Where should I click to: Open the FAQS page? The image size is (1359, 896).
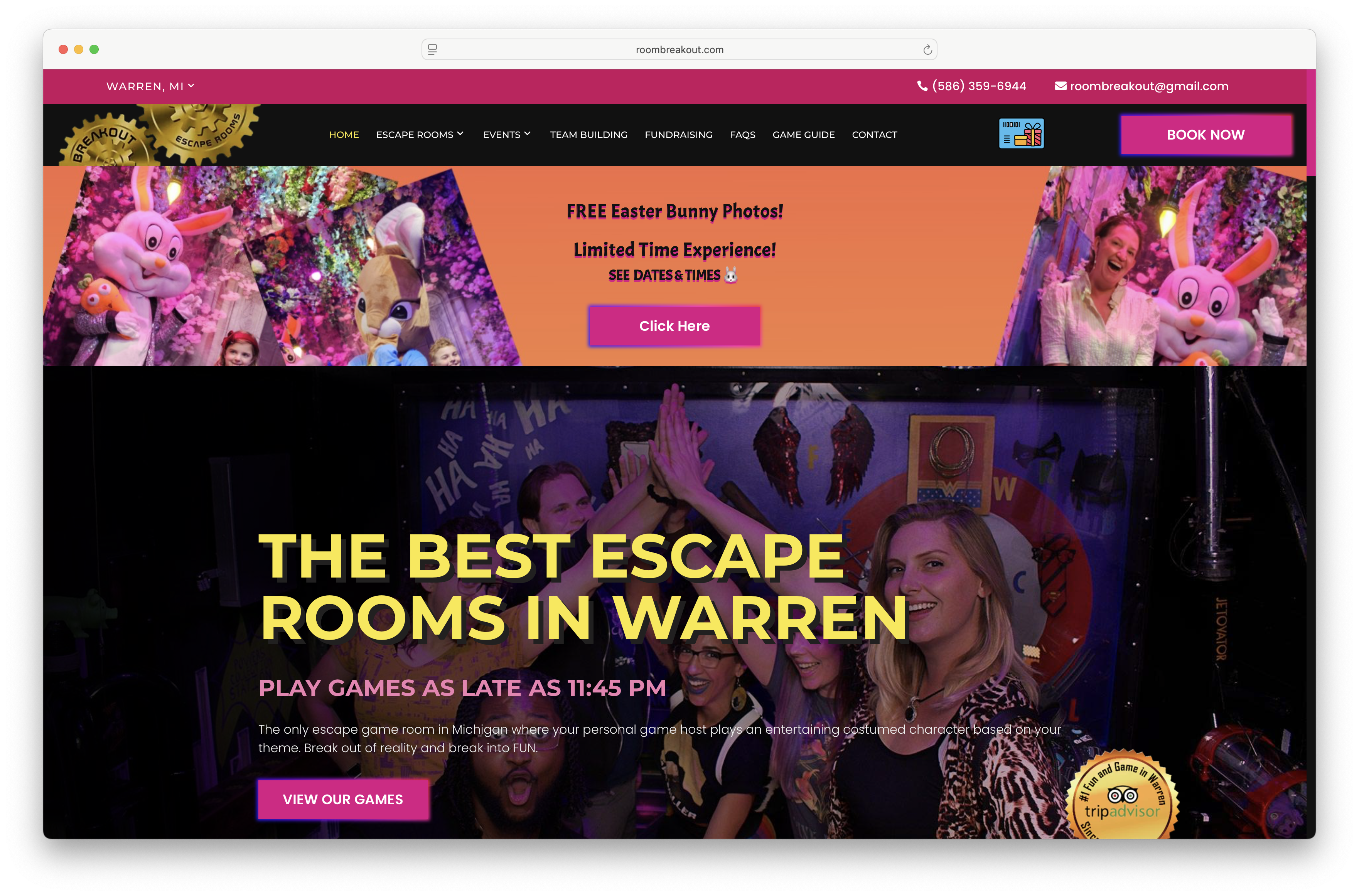tap(742, 135)
